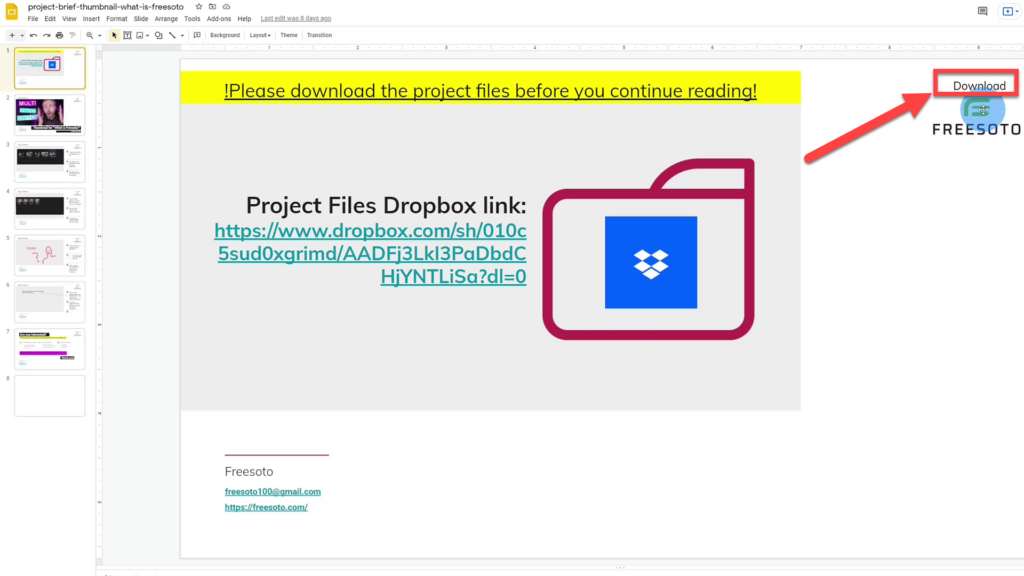Select the Paint format tool

(72, 35)
